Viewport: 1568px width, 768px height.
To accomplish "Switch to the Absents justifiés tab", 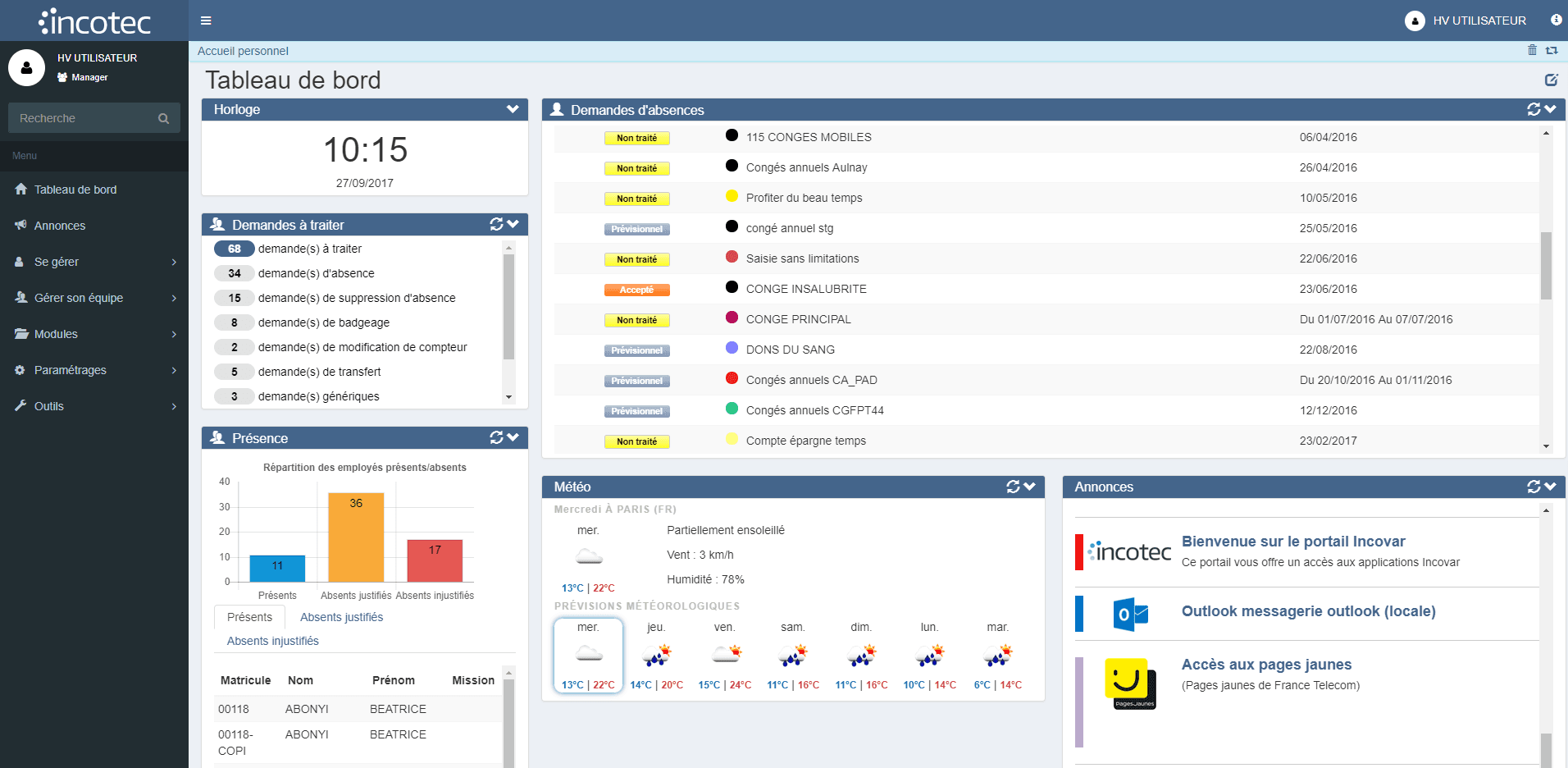I will [341, 617].
